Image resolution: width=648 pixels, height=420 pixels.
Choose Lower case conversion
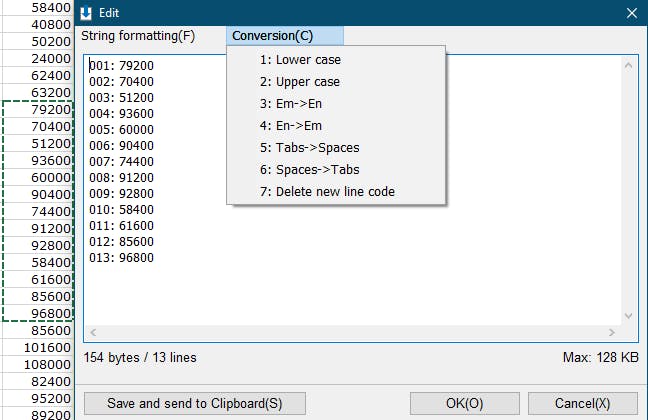(300, 60)
